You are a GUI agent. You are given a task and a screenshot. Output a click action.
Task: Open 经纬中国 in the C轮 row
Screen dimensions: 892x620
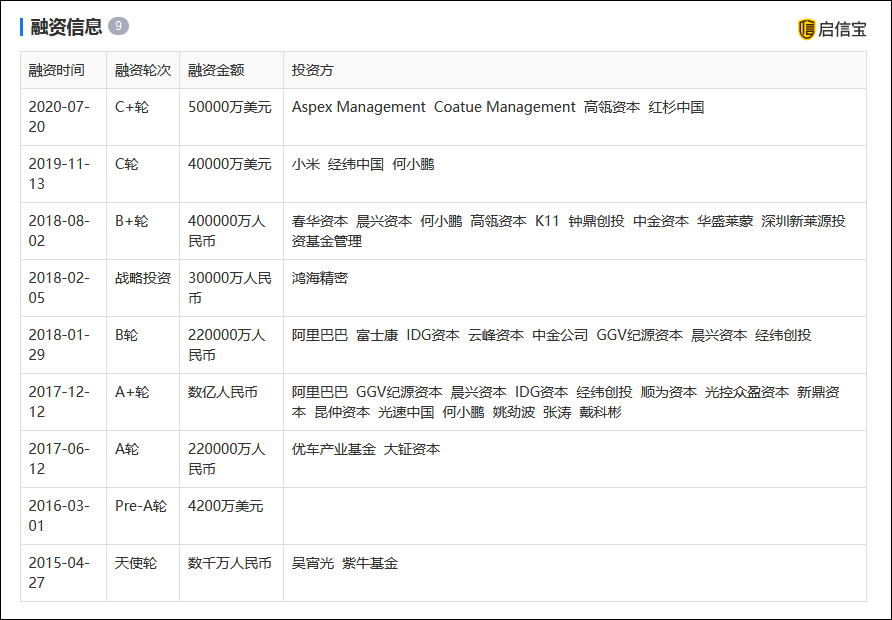tap(356, 164)
